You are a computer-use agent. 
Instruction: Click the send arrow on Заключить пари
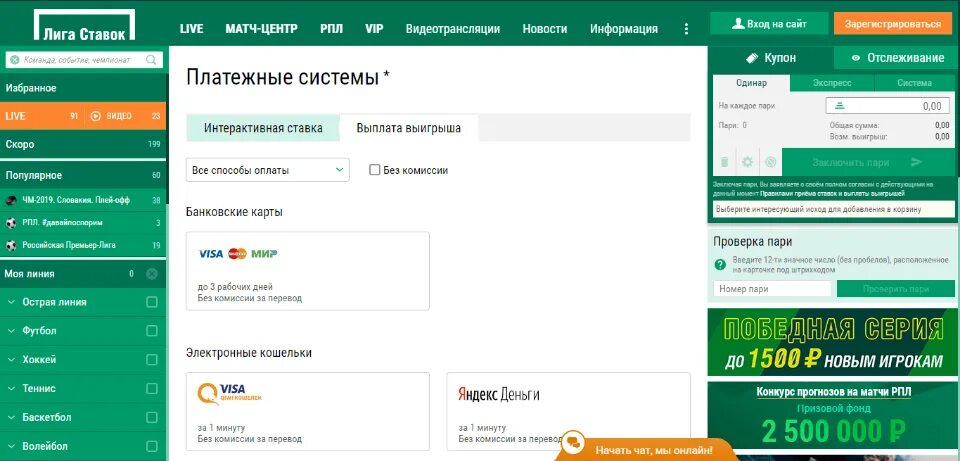[x=917, y=162]
